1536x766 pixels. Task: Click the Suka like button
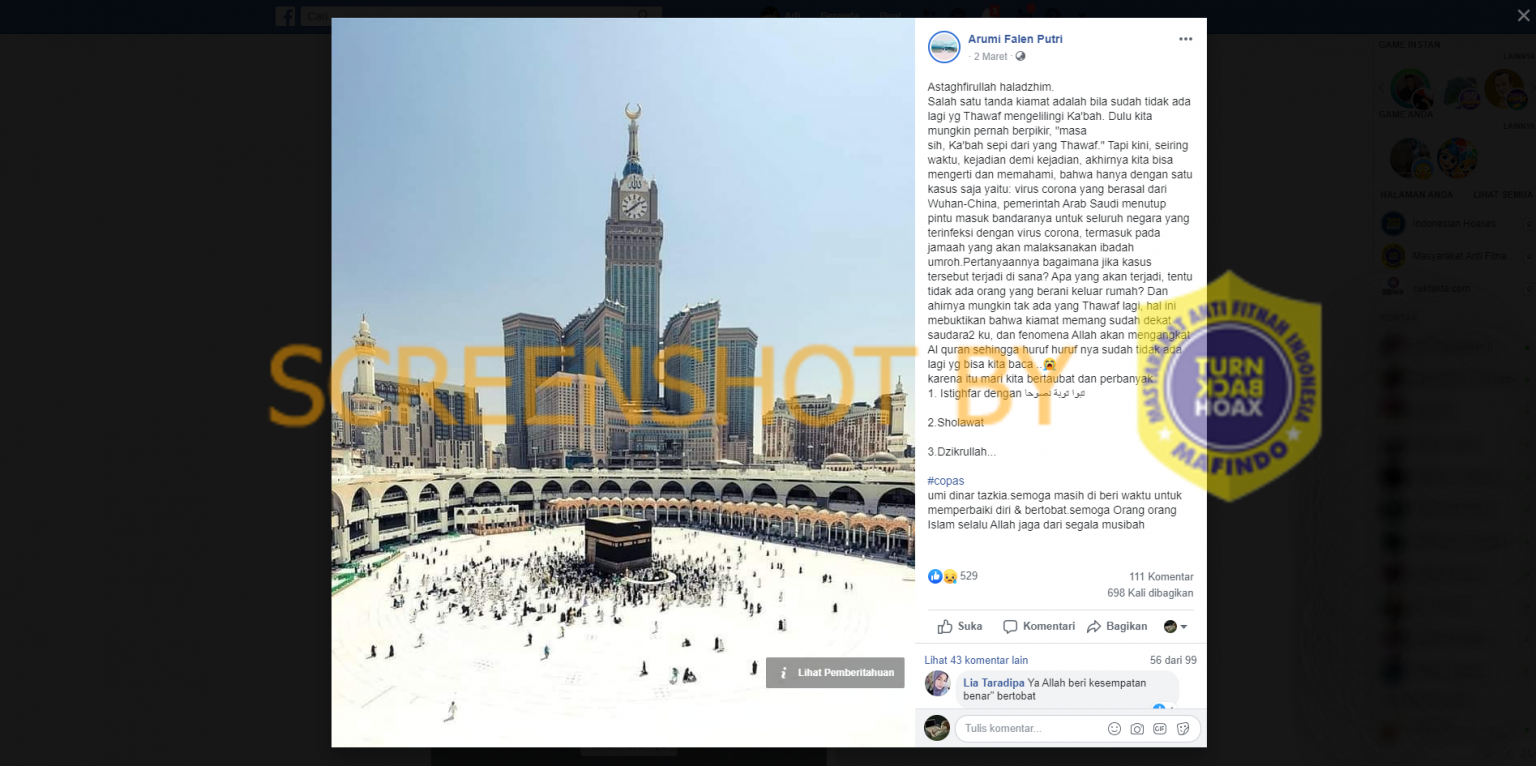click(x=960, y=626)
